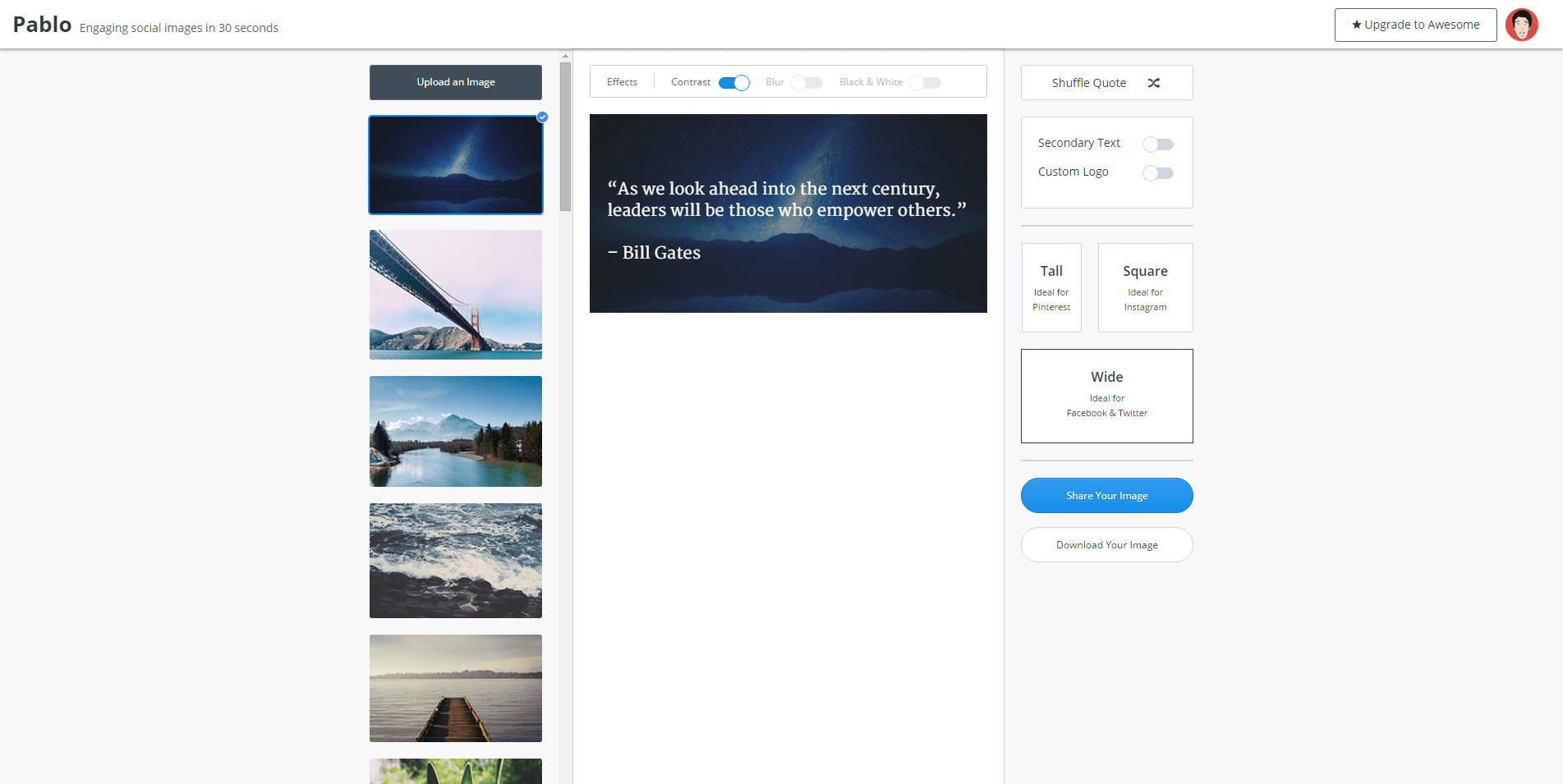
Task: Enable the Blur effect toggle
Action: click(x=807, y=83)
